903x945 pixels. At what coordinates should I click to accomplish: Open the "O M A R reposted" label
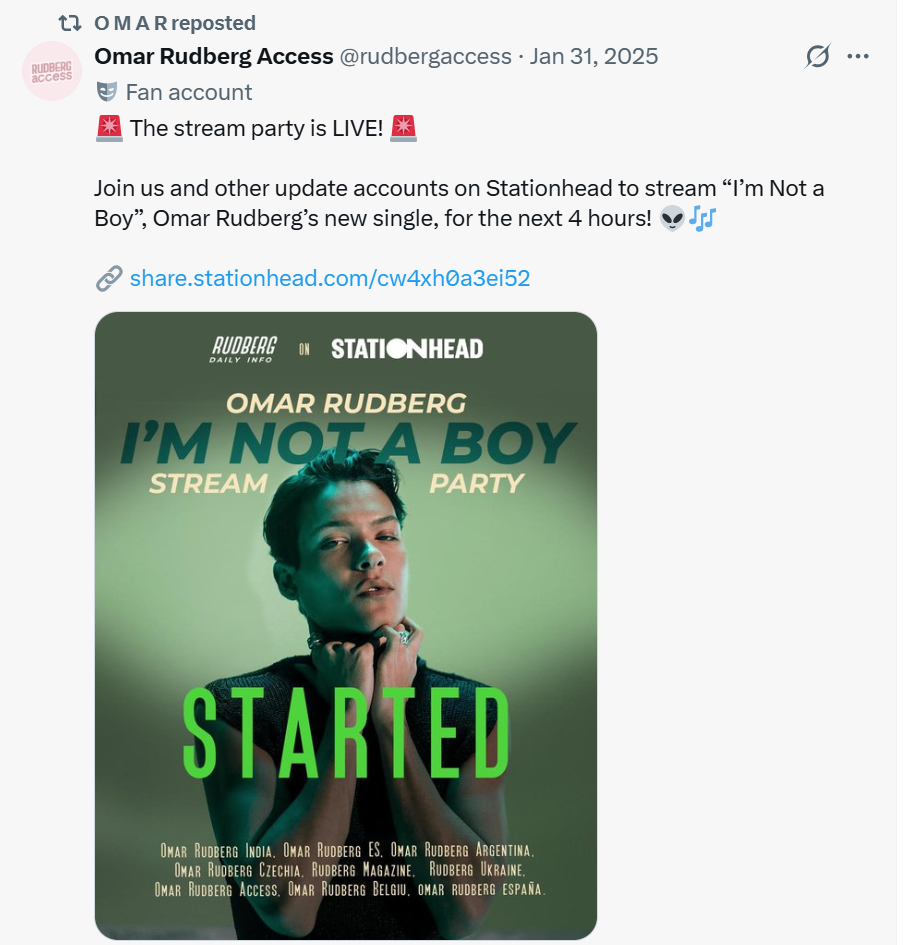pos(175,23)
